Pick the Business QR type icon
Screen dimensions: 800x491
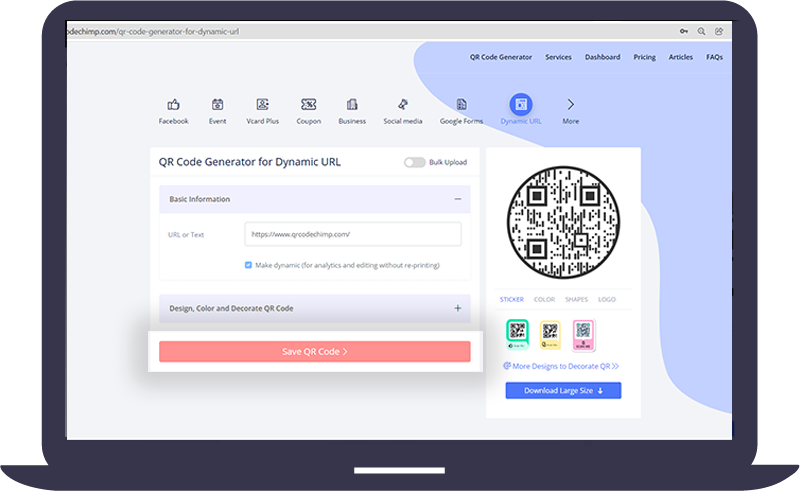(352, 105)
